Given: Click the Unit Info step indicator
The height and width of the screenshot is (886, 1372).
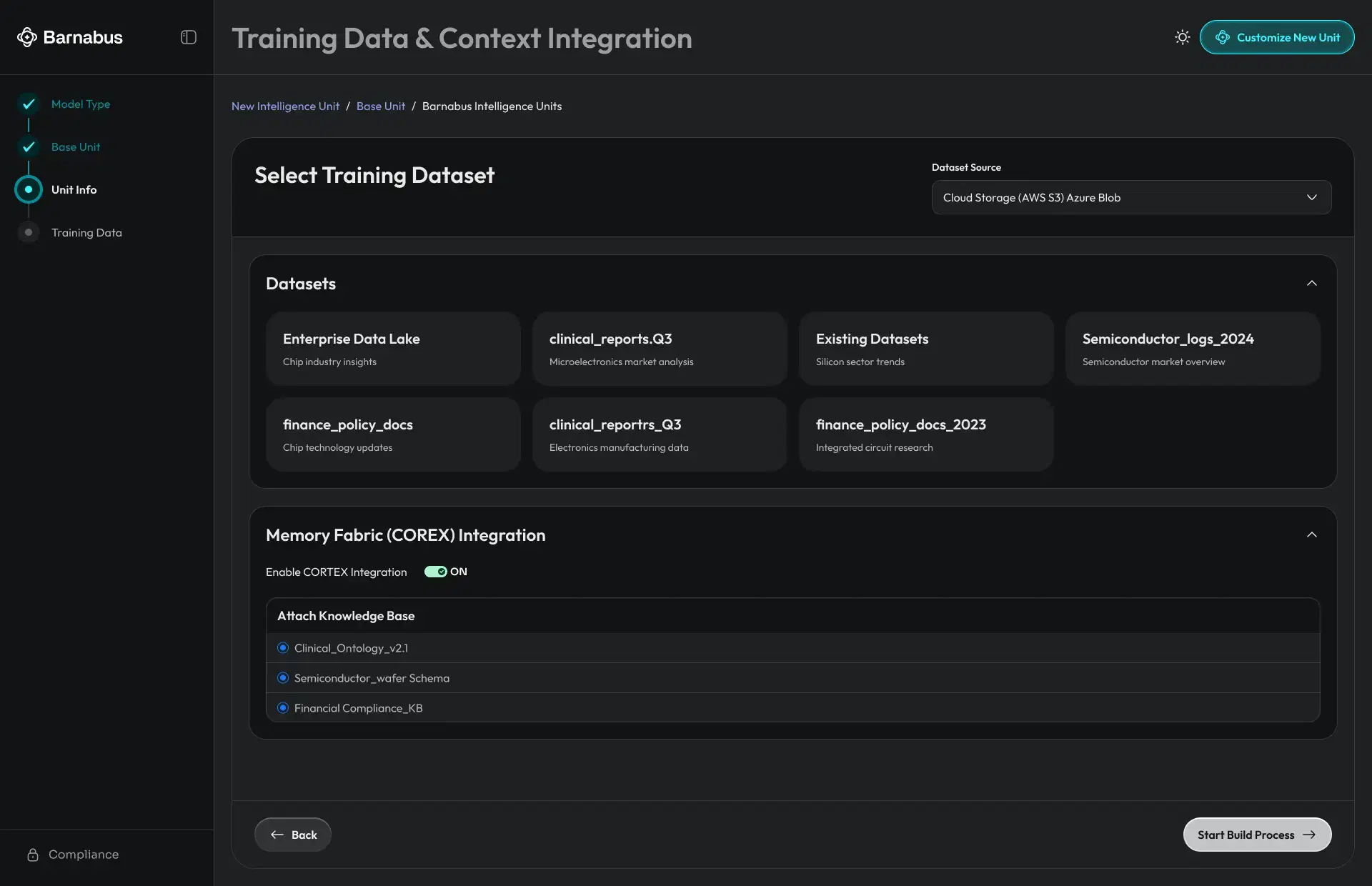Looking at the screenshot, I should [x=28, y=189].
